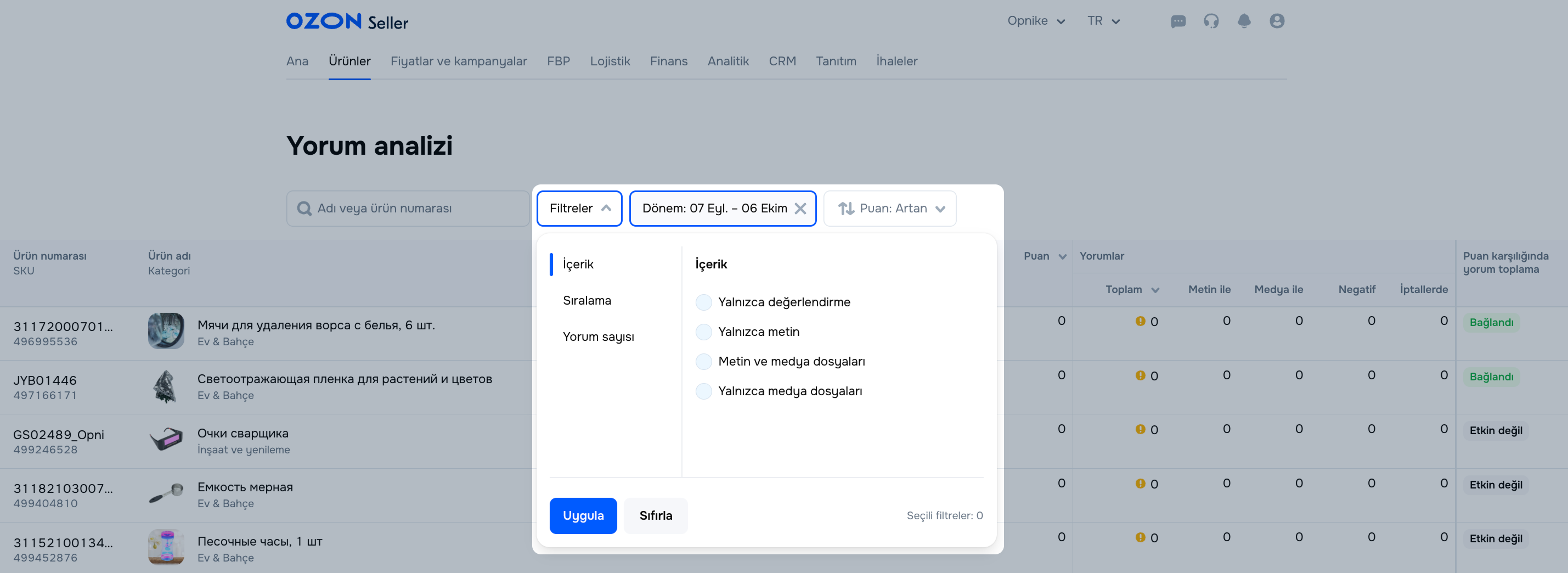
Task: Clear the Dönem date filter with X
Action: coord(800,209)
